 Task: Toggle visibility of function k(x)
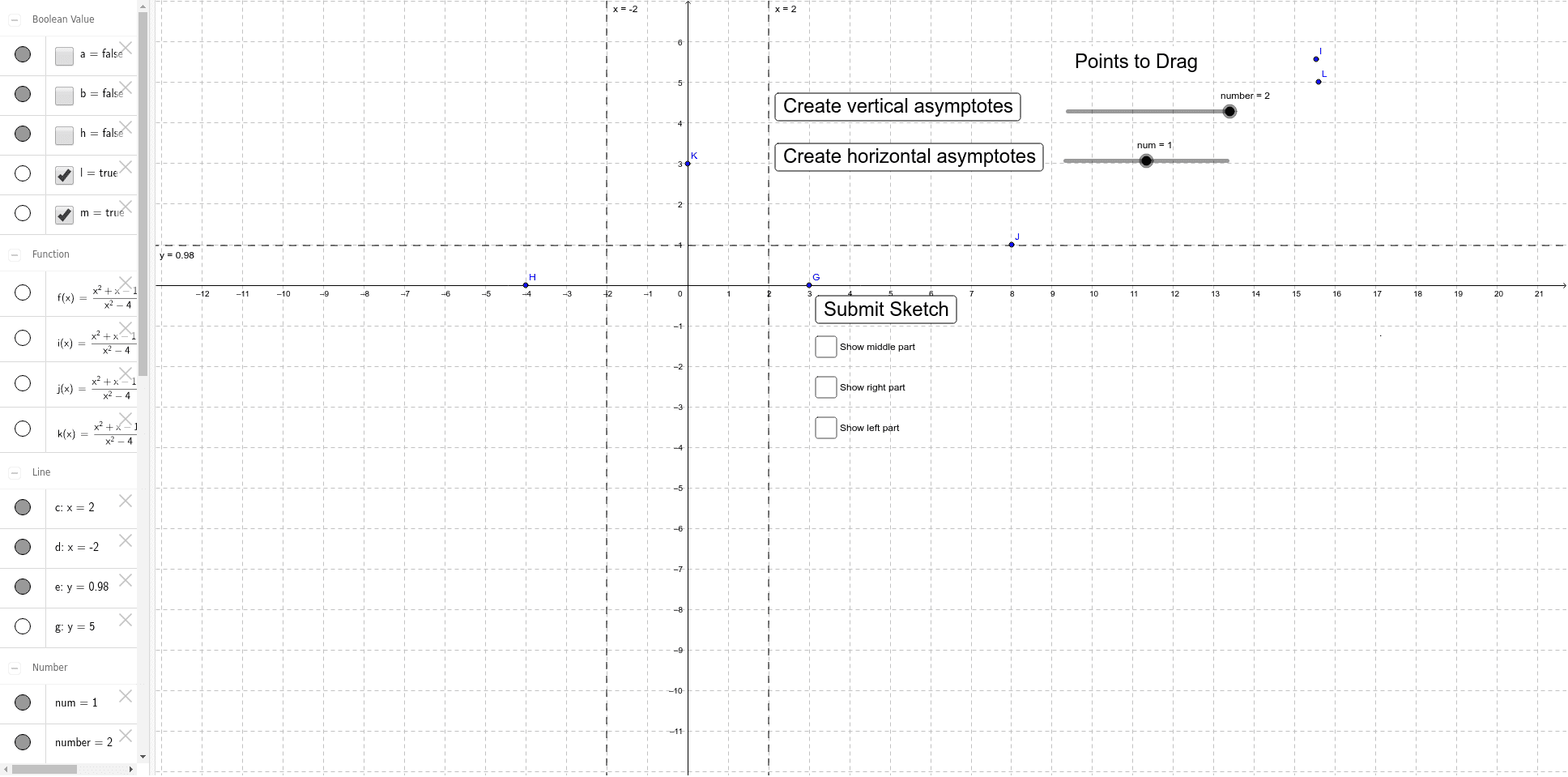pyautogui.click(x=23, y=428)
